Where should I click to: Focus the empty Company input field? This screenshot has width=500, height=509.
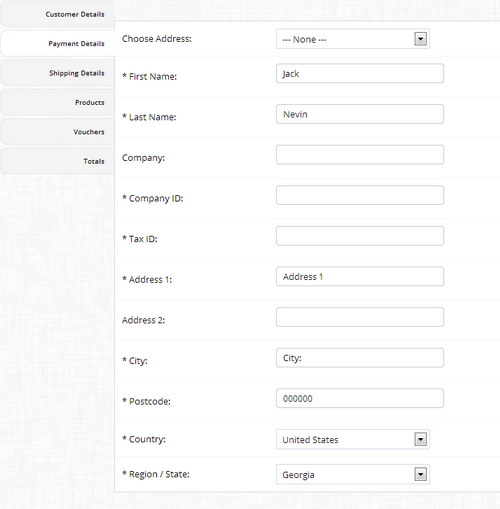tap(360, 155)
